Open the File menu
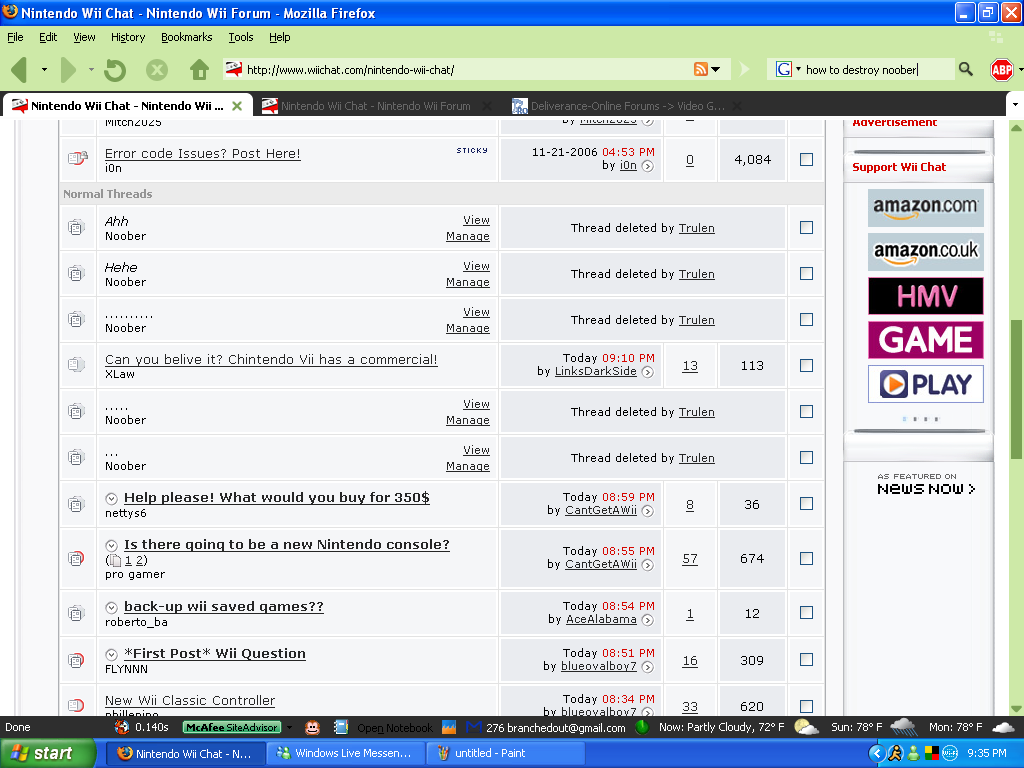This screenshot has width=1024, height=768. coord(15,37)
